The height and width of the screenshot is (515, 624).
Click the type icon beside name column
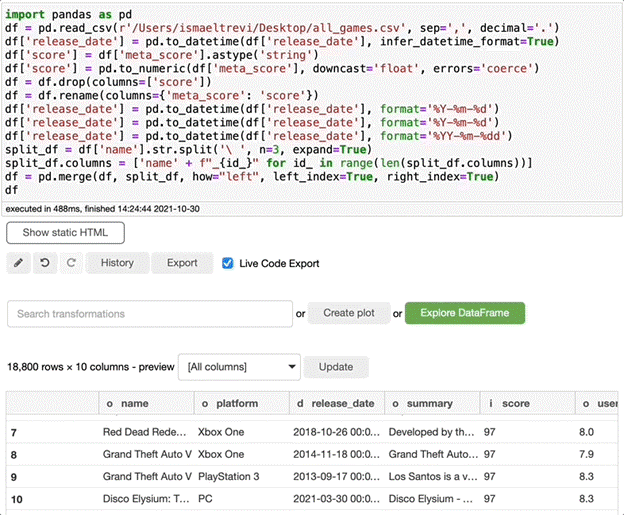[109, 404]
